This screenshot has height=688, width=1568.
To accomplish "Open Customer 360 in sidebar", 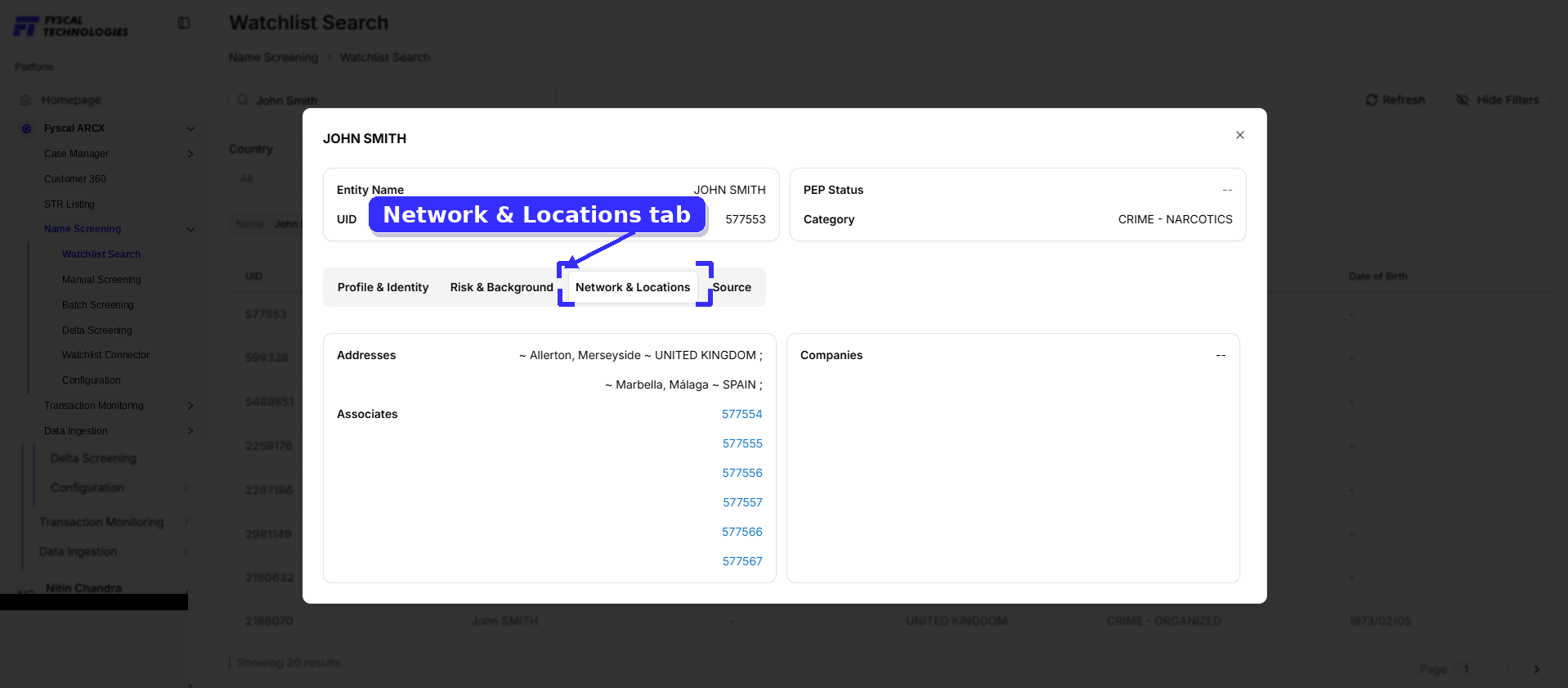I will (x=75, y=179).
